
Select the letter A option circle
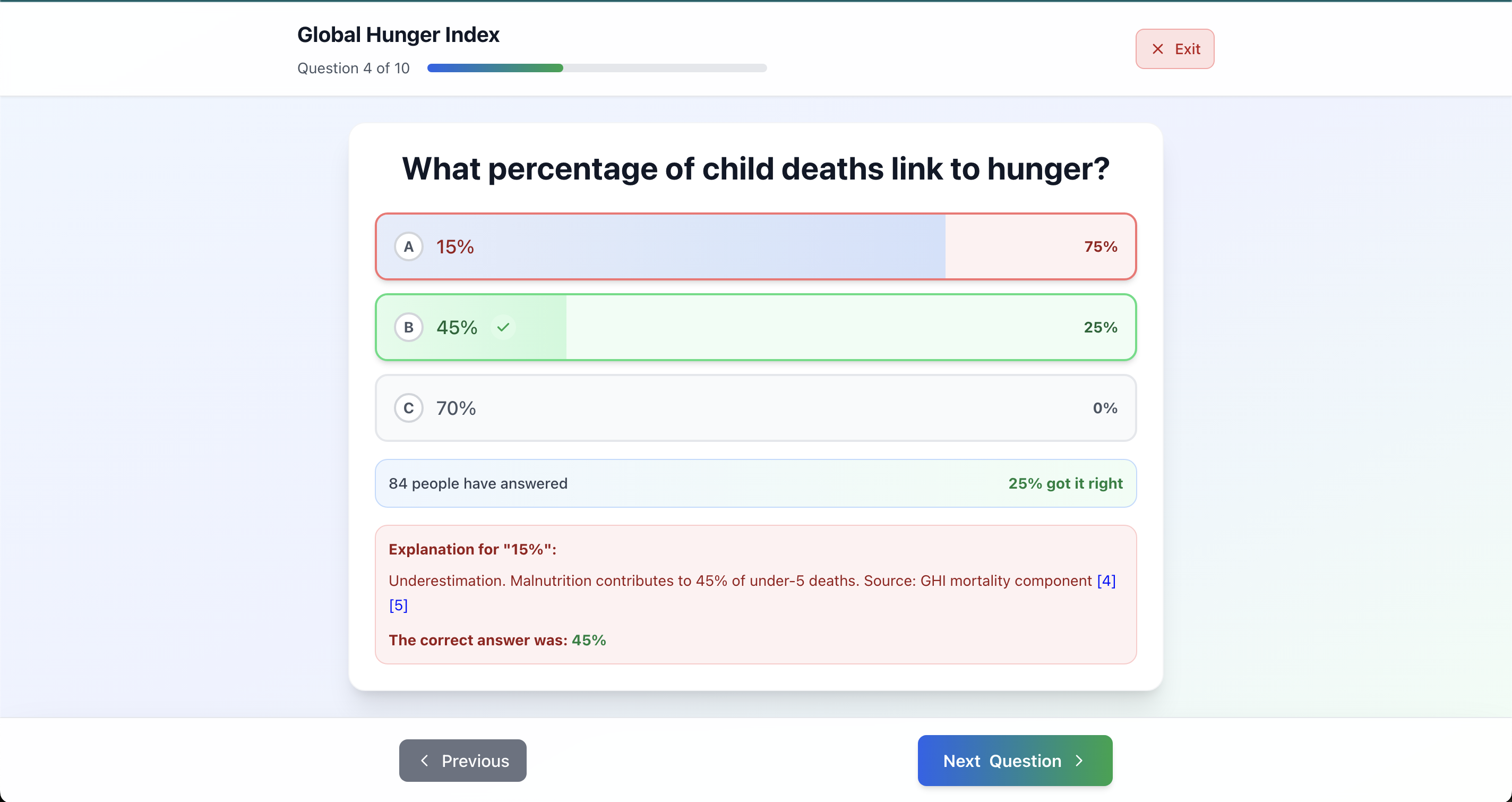click(408, 246)
